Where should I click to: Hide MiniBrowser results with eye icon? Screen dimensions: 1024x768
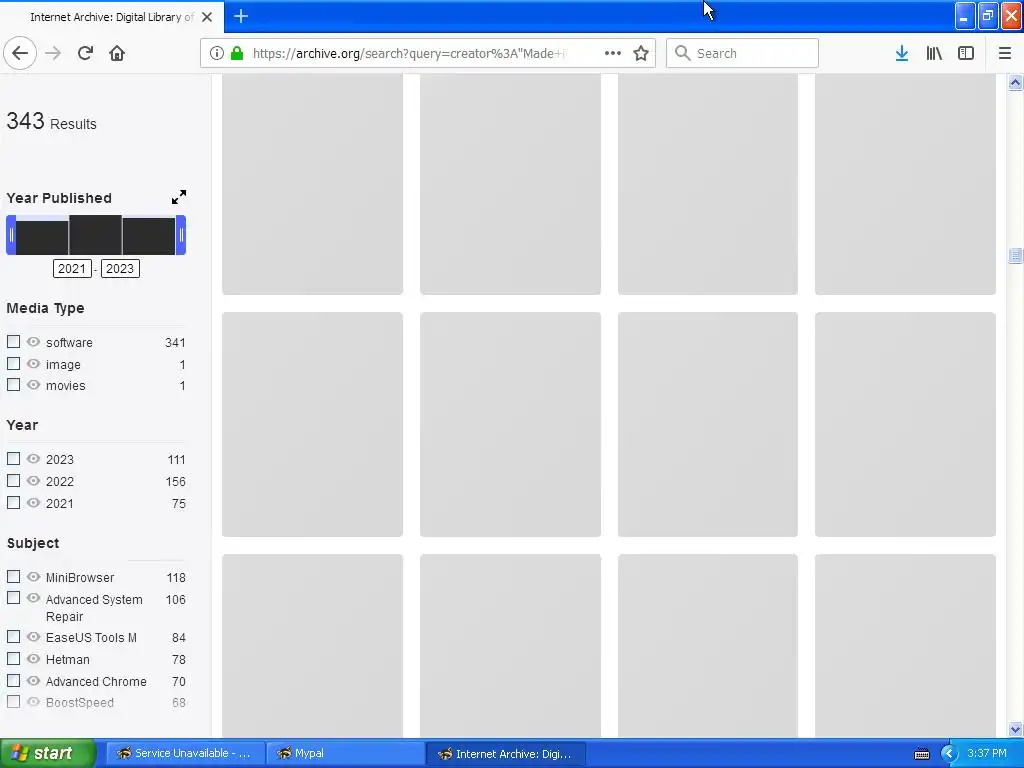coord(33,577)
